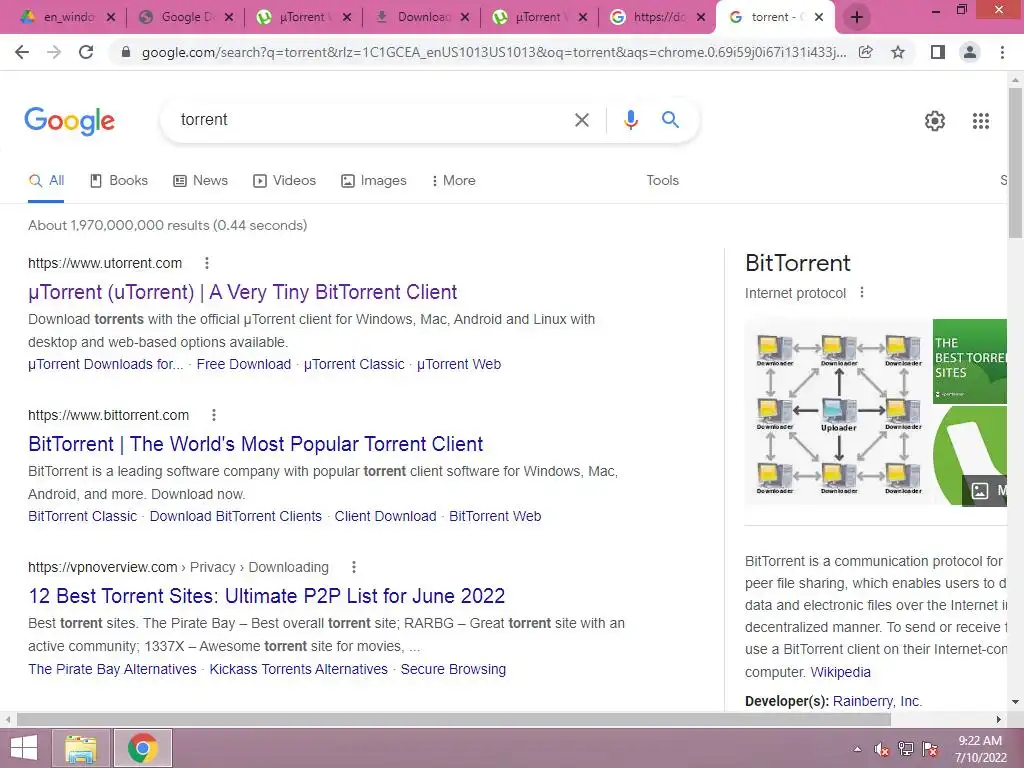Viewport: 1024px width, 768px height.
Task: Open File Explorer from the taskbar
Action: (x=80, y=748)
